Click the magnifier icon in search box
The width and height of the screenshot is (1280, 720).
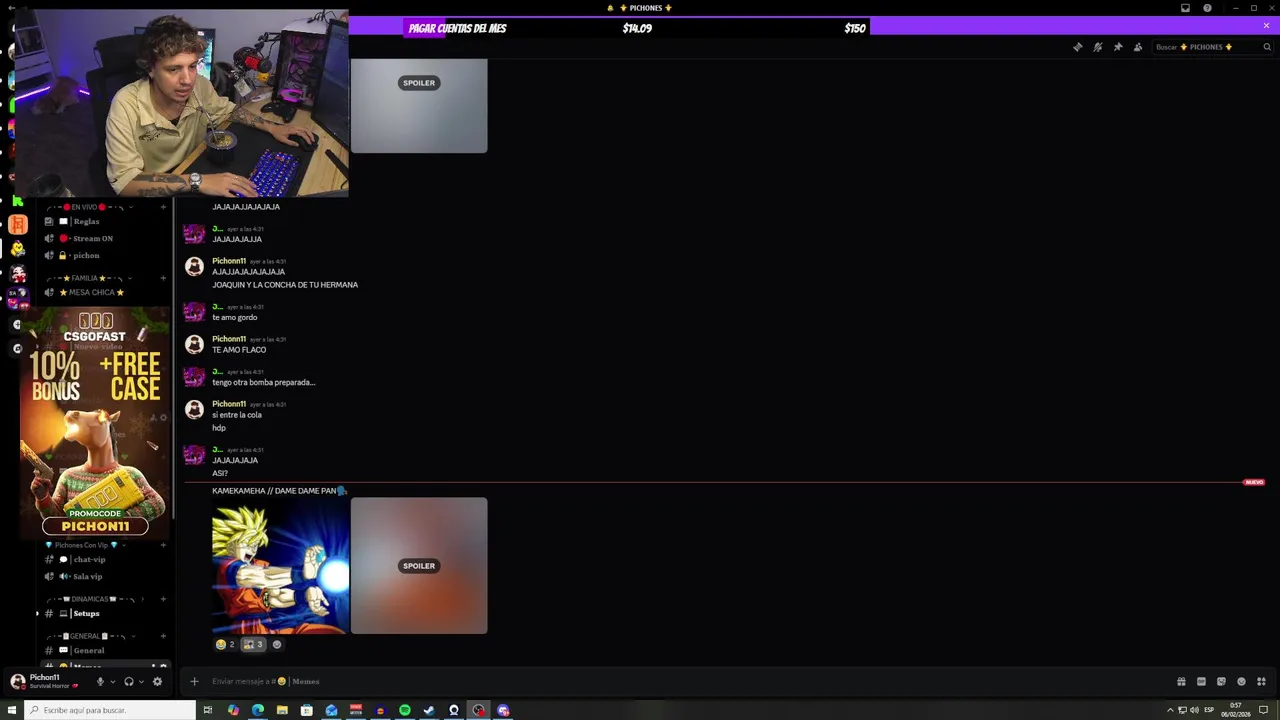(1267, 47)
